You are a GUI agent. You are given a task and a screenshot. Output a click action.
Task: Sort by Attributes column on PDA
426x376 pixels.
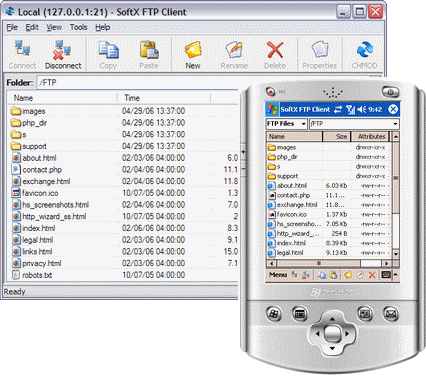(x=370, y=136)
